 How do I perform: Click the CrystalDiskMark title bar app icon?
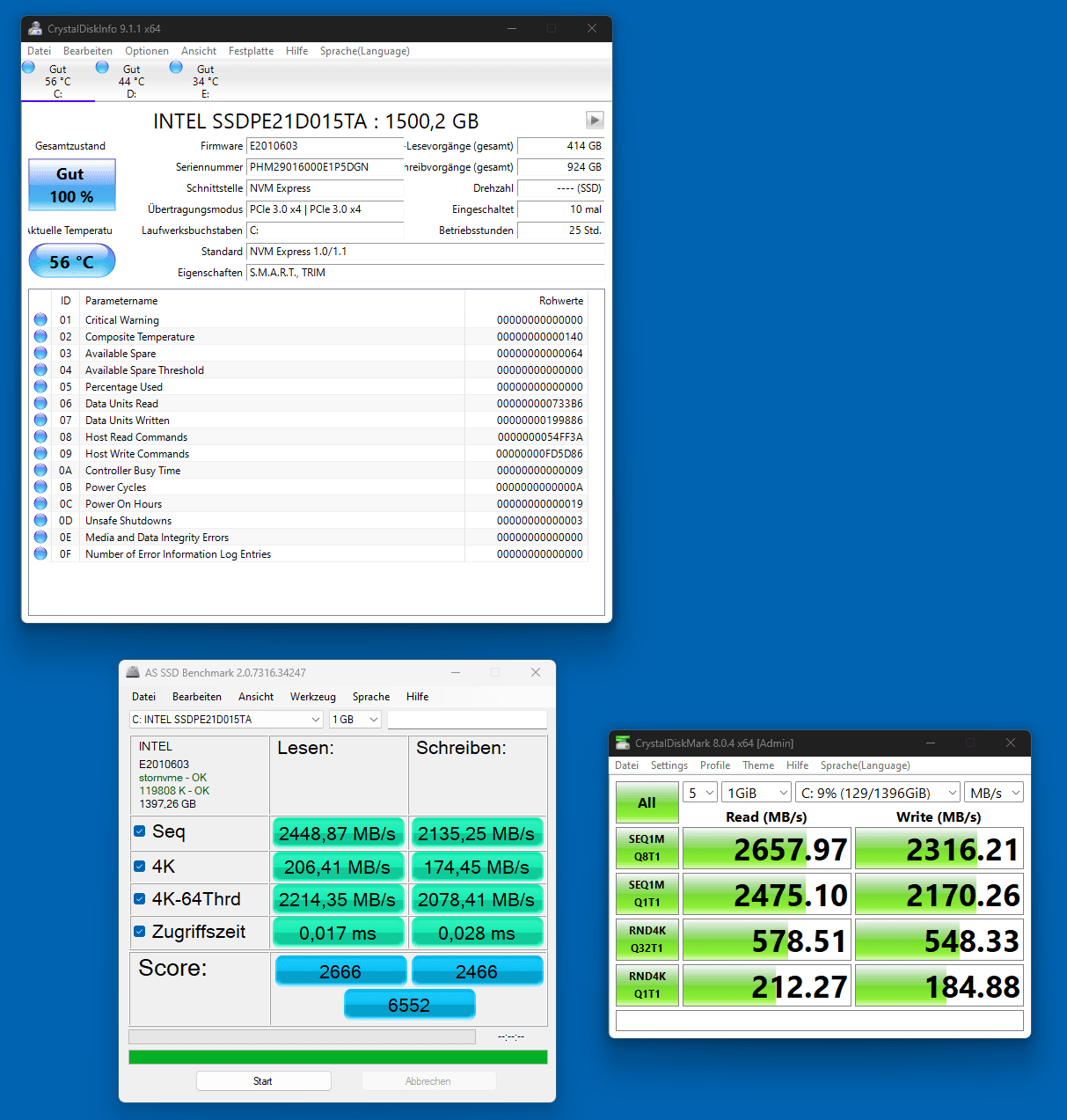[x=623, y=743]
